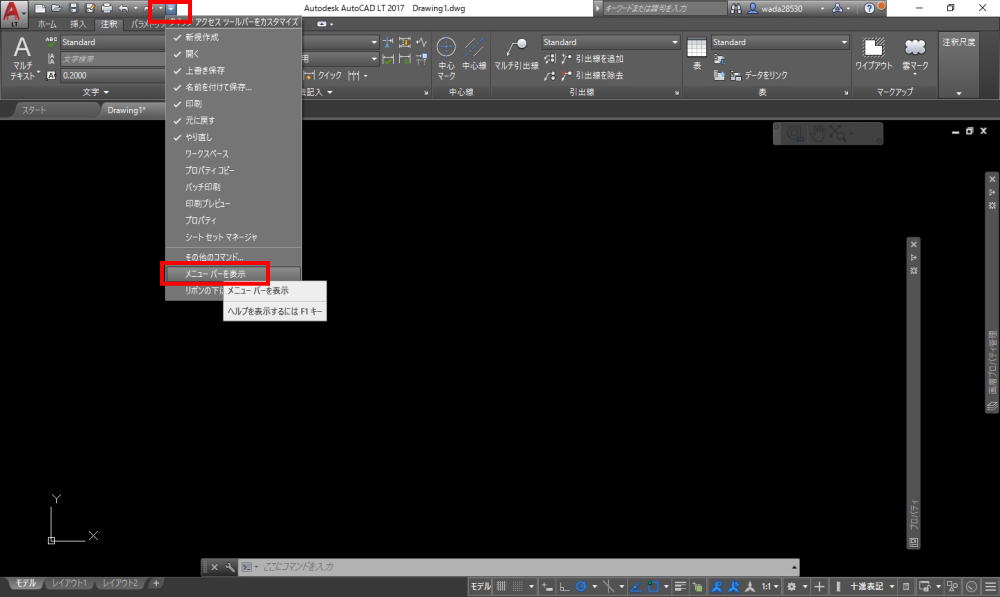This screenshot has width=1000, height=597.
Task: Click the Open file icon in quick access toolbar
Action: click(56, 8)
